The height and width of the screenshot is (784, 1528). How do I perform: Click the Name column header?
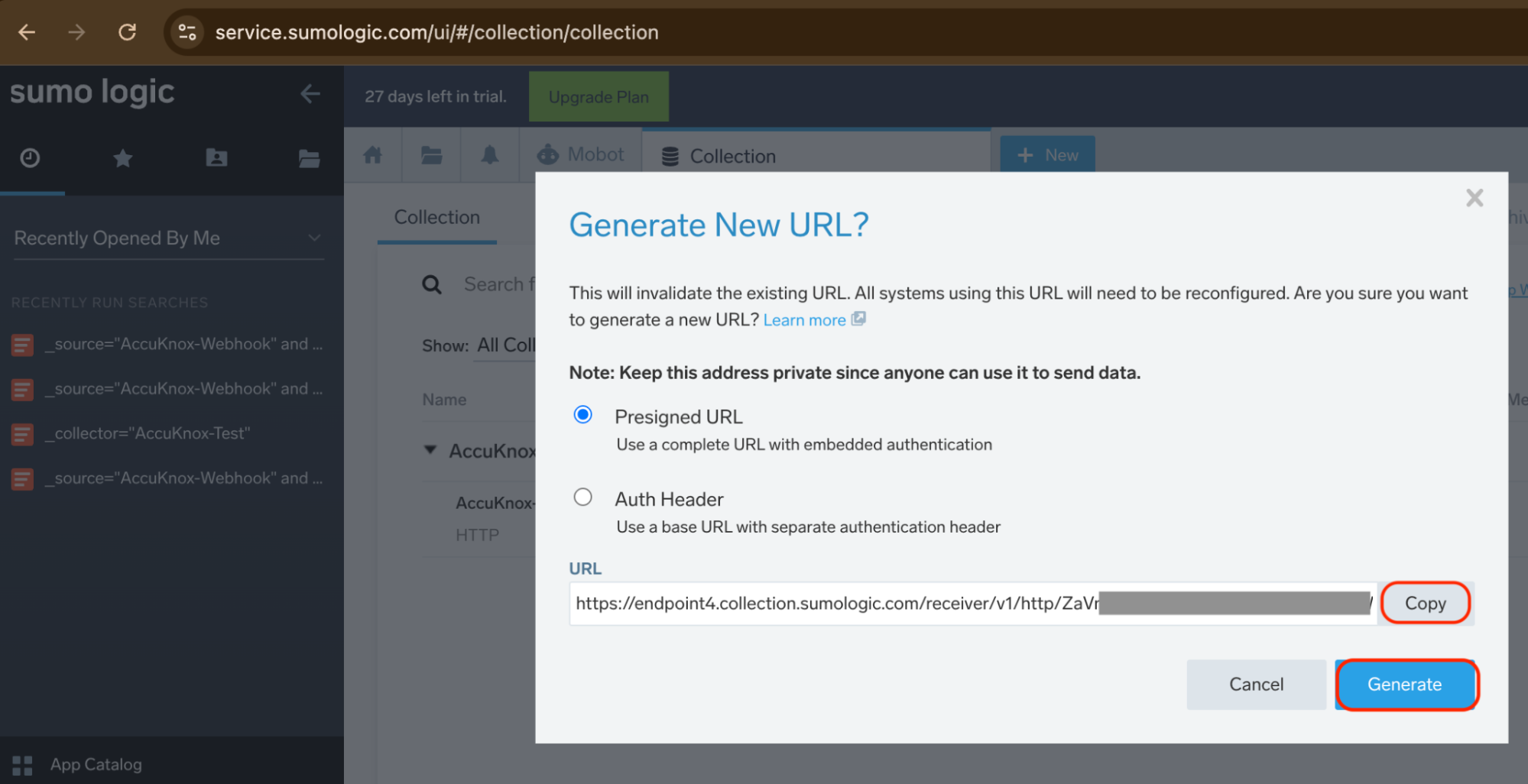[x=445, y=400]
